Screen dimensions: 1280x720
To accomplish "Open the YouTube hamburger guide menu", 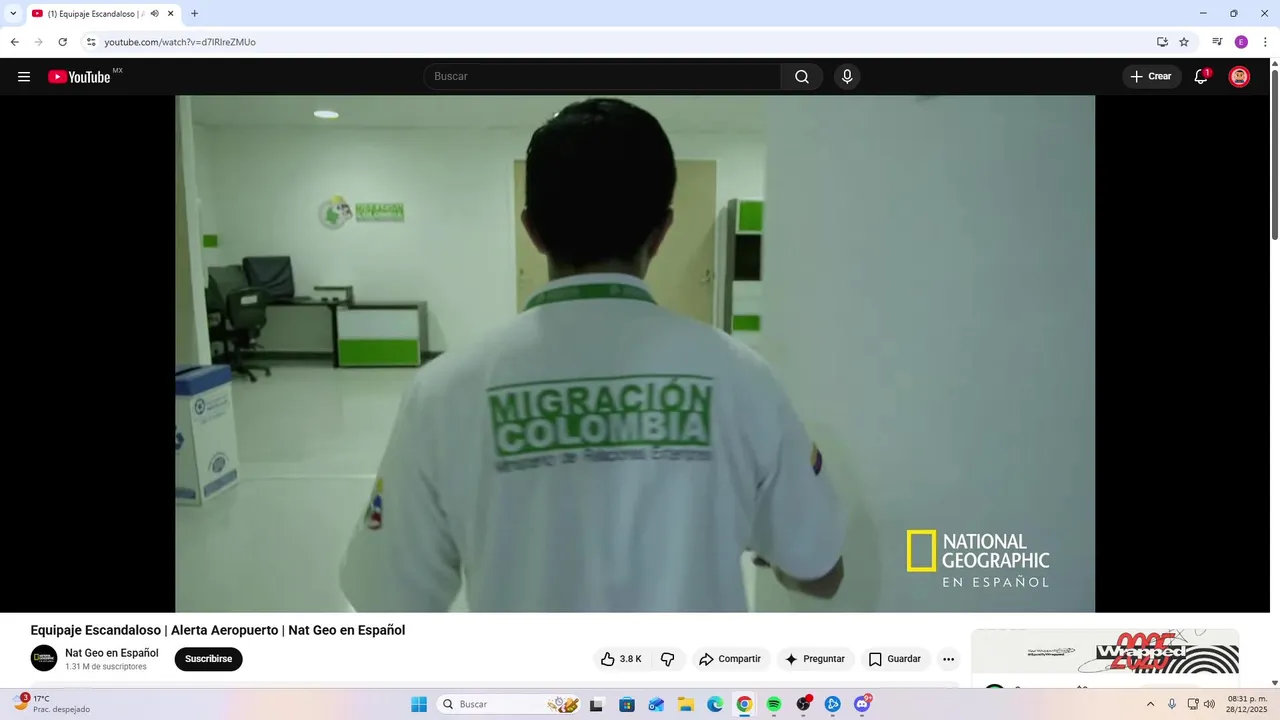I will pyautogui.click(x=24, y=77).
